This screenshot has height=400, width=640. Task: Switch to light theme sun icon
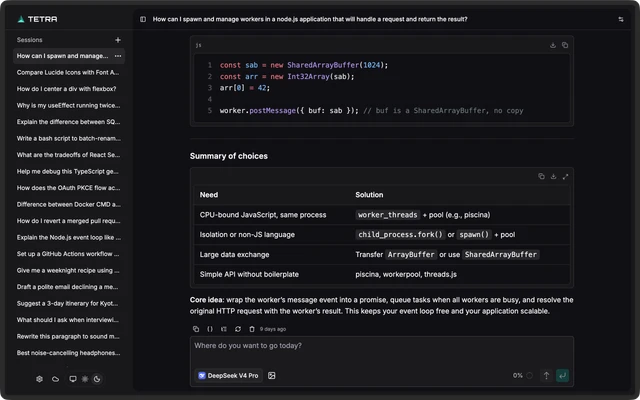point(85,379)
